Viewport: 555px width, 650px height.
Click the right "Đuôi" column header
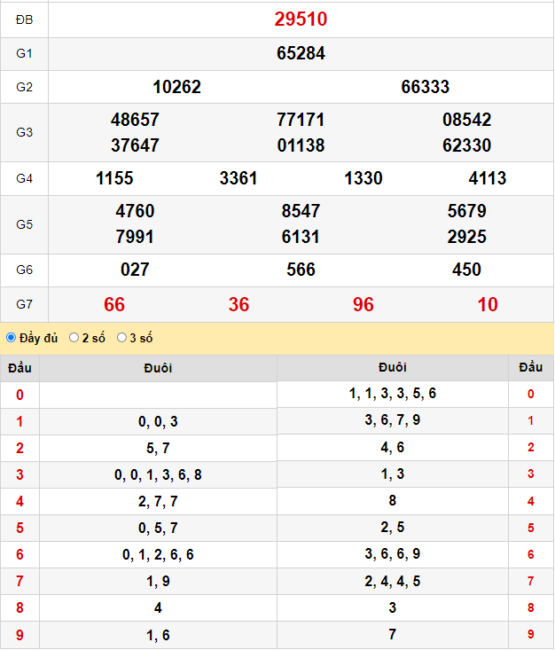click(x=393, y=367)
